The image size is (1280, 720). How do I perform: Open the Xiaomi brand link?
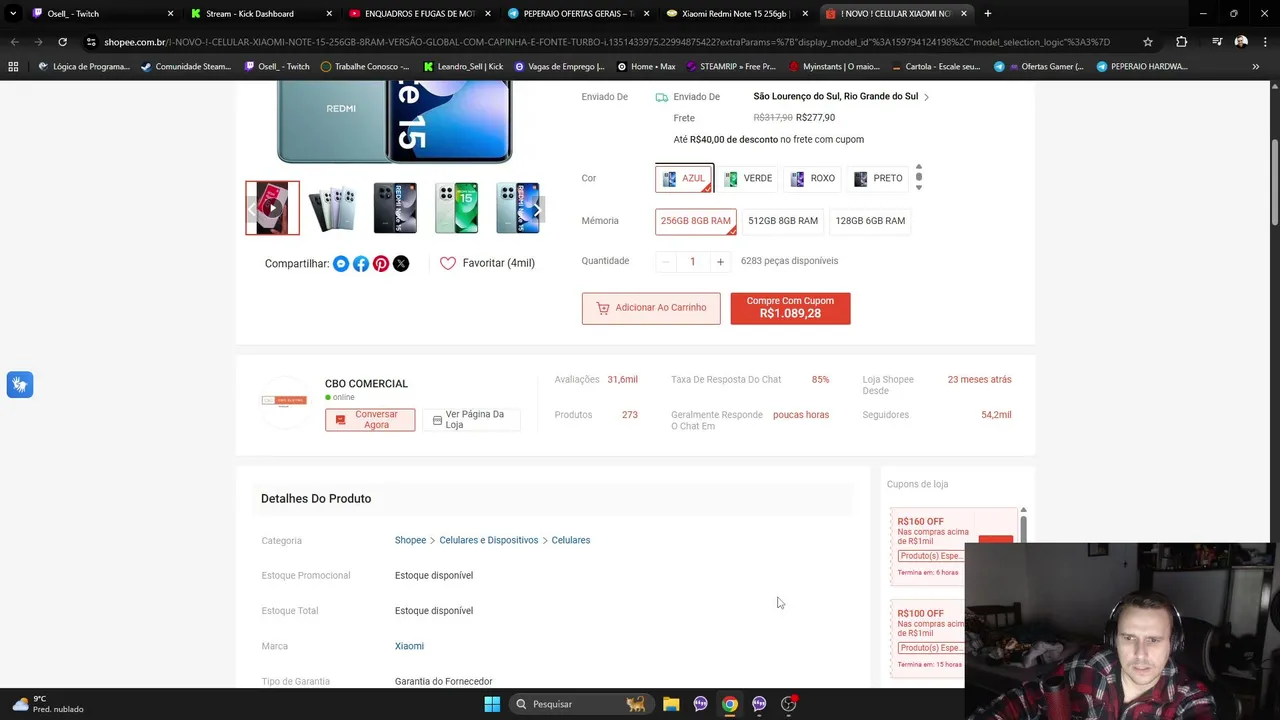409,646
